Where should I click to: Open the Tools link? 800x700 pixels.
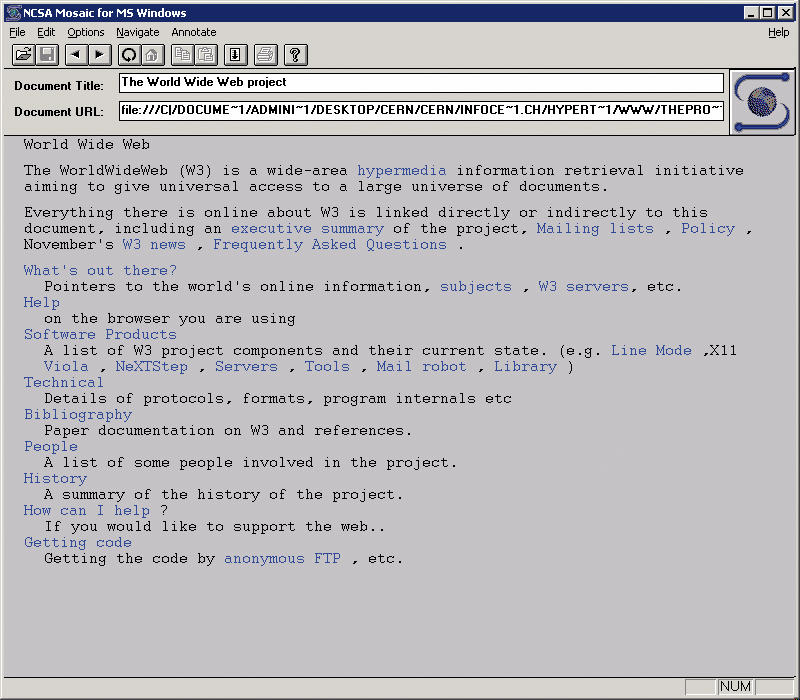coord(327,367)
